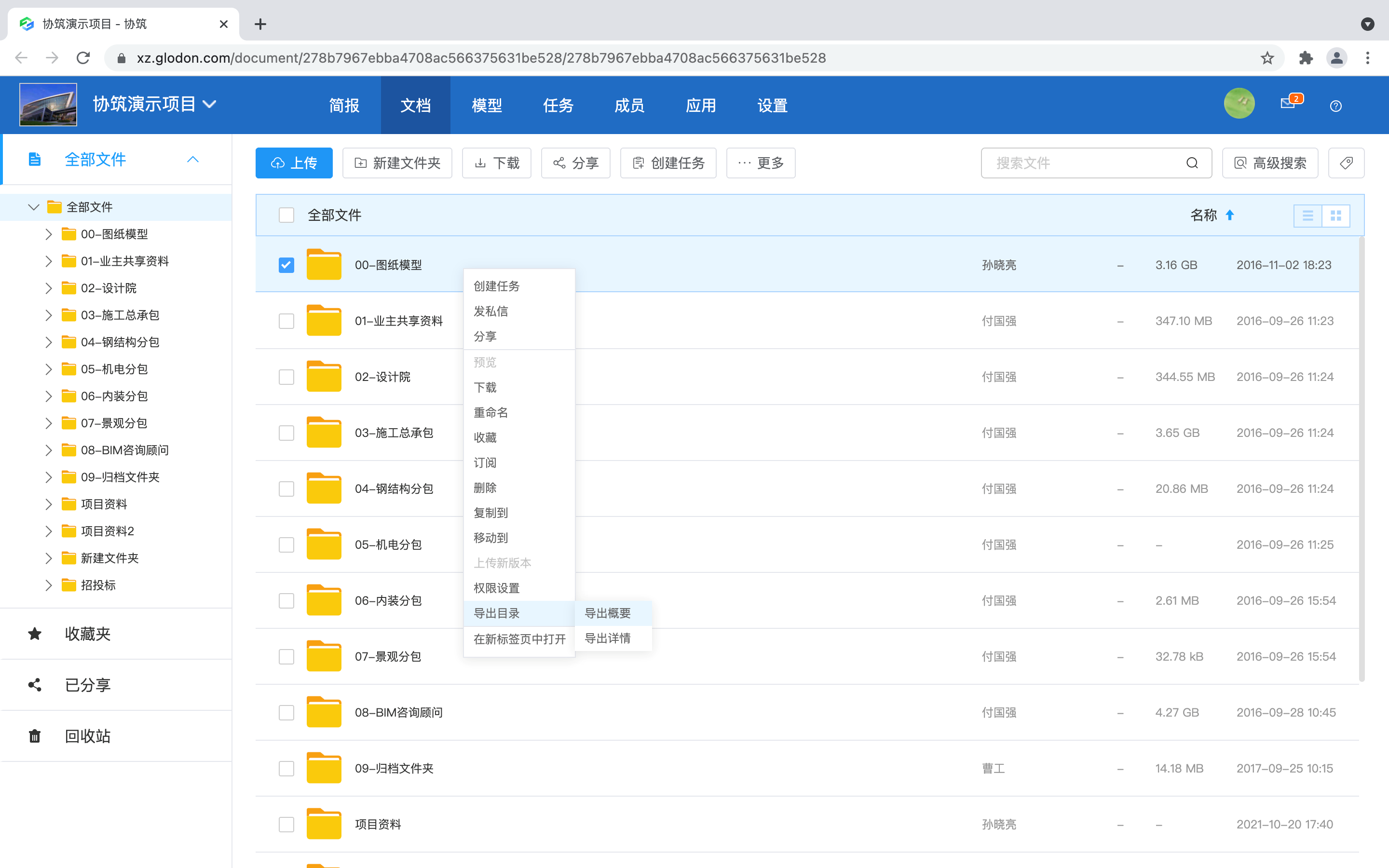Select all files via header checkbox
1389x868 pixels.
pyautogui.click(x=286, y=215)
